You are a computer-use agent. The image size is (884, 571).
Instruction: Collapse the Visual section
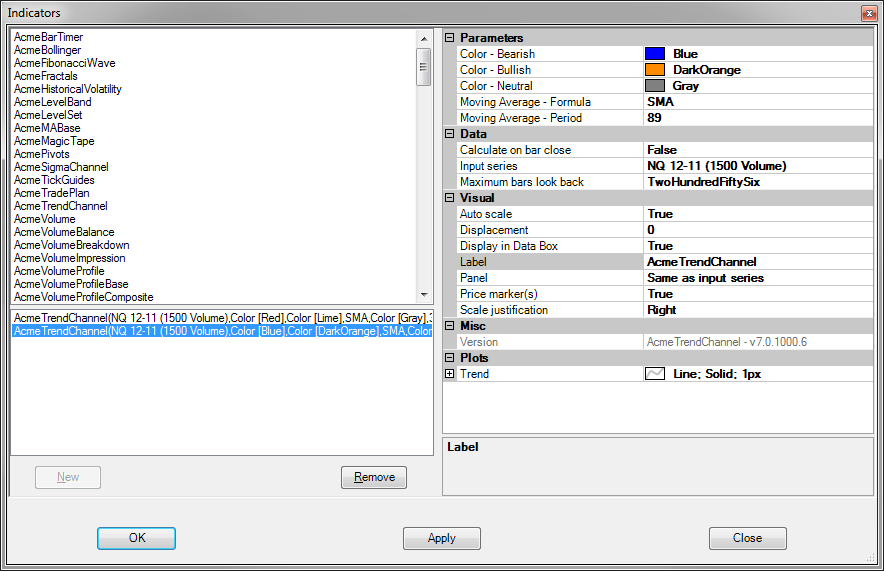pyautogui.click(x=449, y=198)
